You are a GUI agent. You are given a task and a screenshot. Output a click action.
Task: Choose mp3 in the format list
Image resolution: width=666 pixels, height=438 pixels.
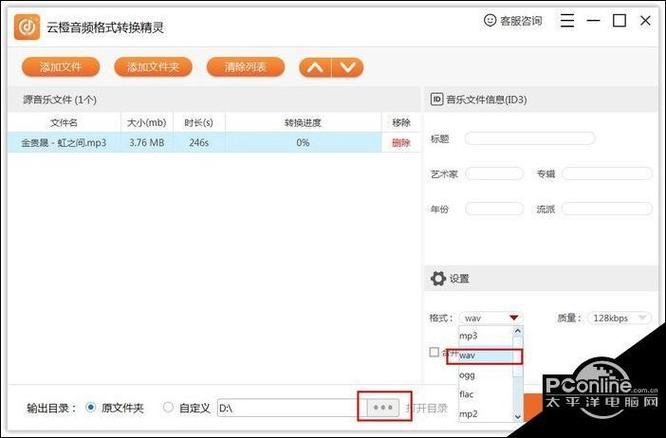[485, 336]
